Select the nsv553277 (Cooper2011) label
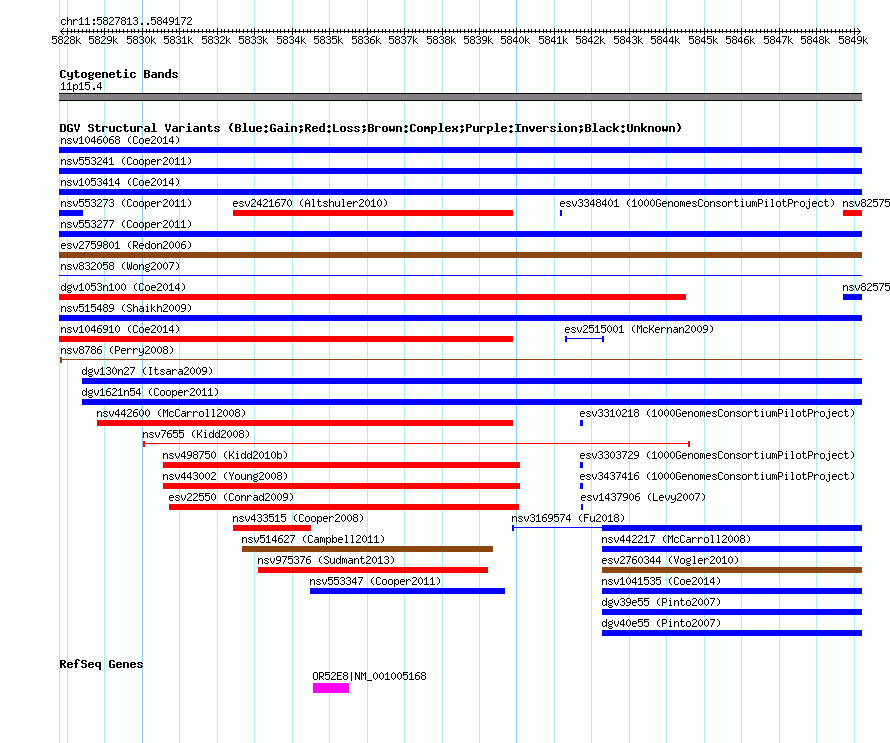Image resolution: width=890 pixels, height=743 pixels. [x=126, y=224]
